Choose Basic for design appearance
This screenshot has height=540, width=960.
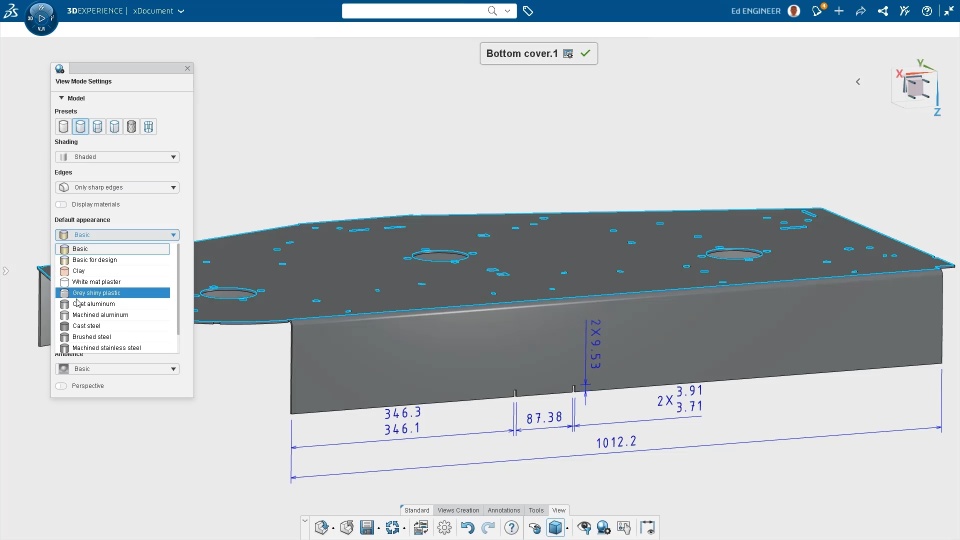tap(113, 260)
